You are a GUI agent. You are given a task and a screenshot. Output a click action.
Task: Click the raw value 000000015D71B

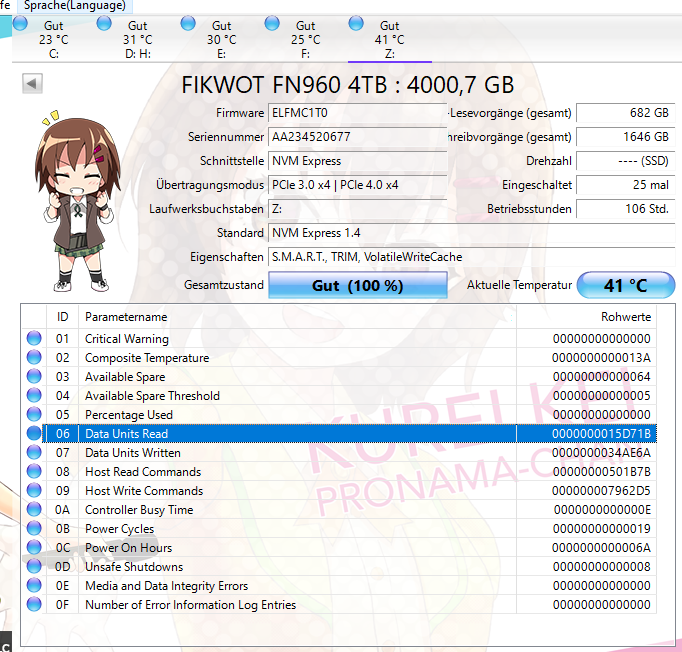tap(601, 434)
